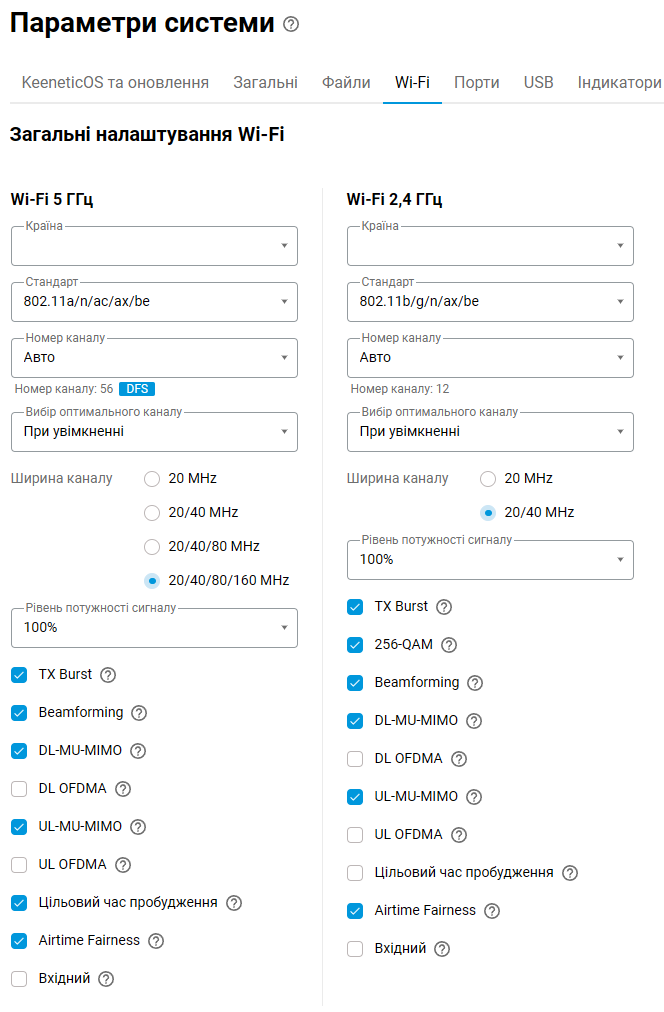The image size is (664, 1012).
Task: Select 20/40/80 MHz channel width
Action: (152, 547)
